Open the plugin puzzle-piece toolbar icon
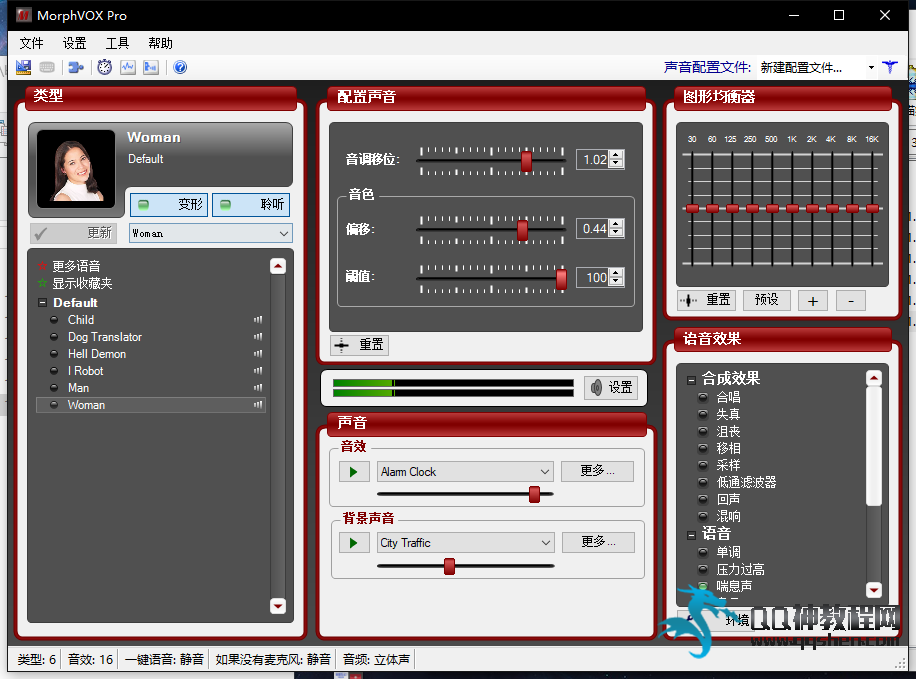916x679 pixels. pos(76,67)
